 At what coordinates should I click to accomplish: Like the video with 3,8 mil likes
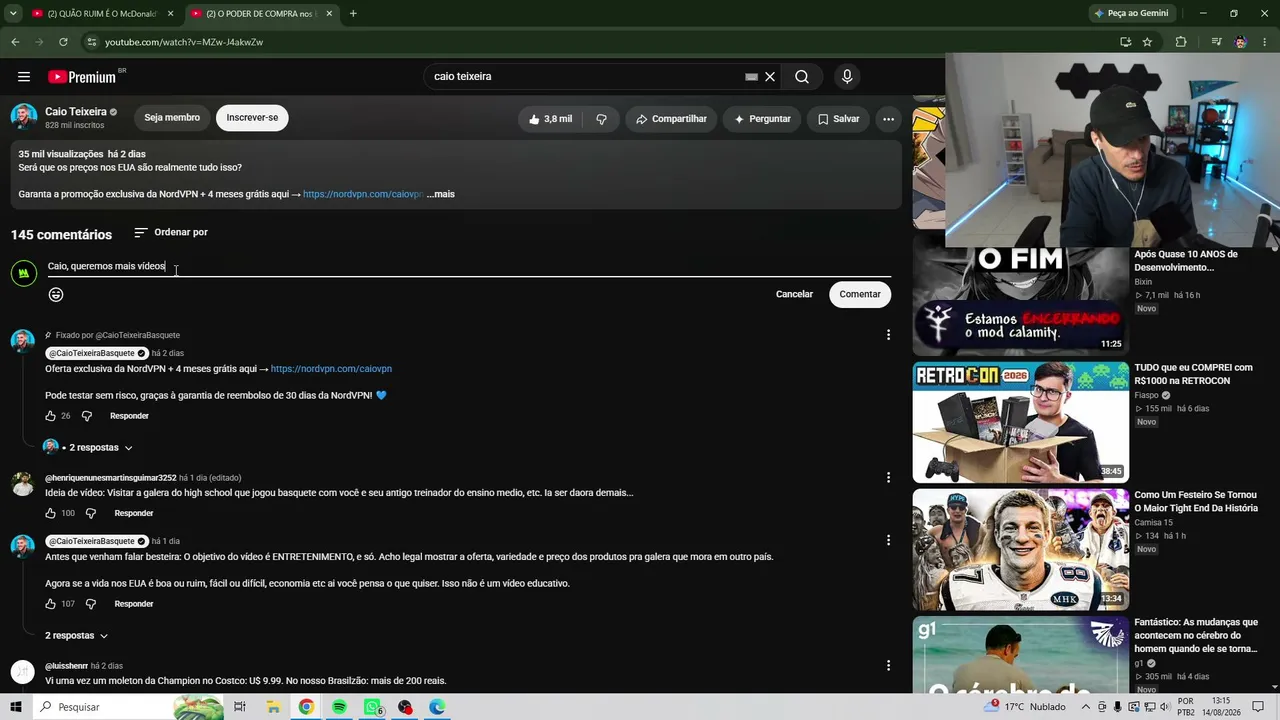click(550, 119)
